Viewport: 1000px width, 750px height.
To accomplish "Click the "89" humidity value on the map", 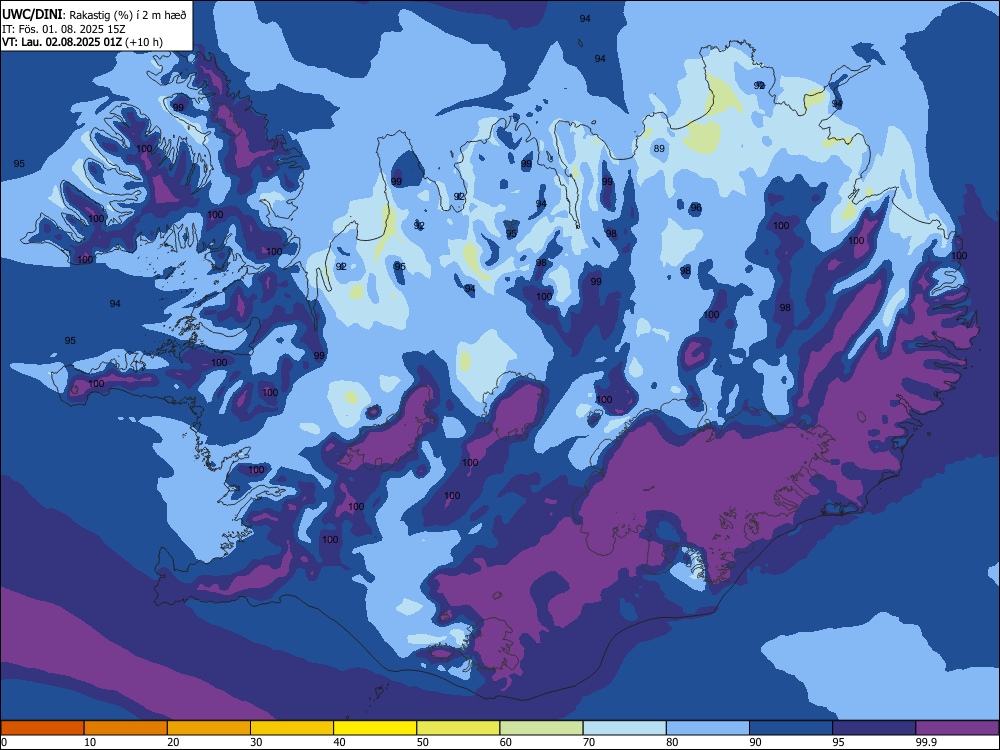I will tap(659, 149).
